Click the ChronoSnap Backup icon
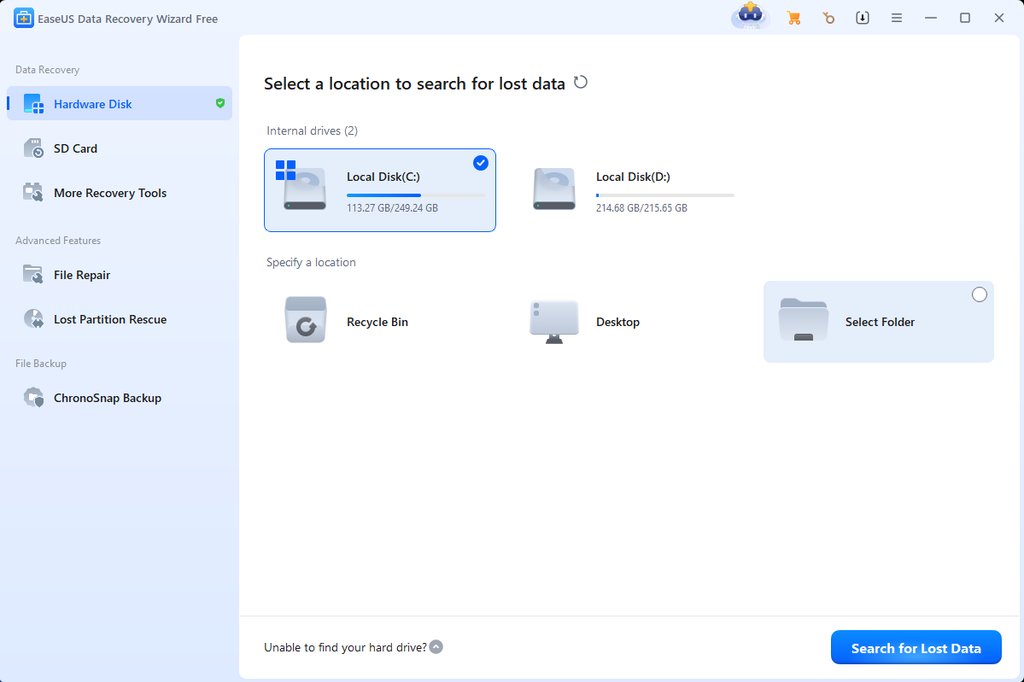Screen dimensions: 1024x682 [33, 397]
